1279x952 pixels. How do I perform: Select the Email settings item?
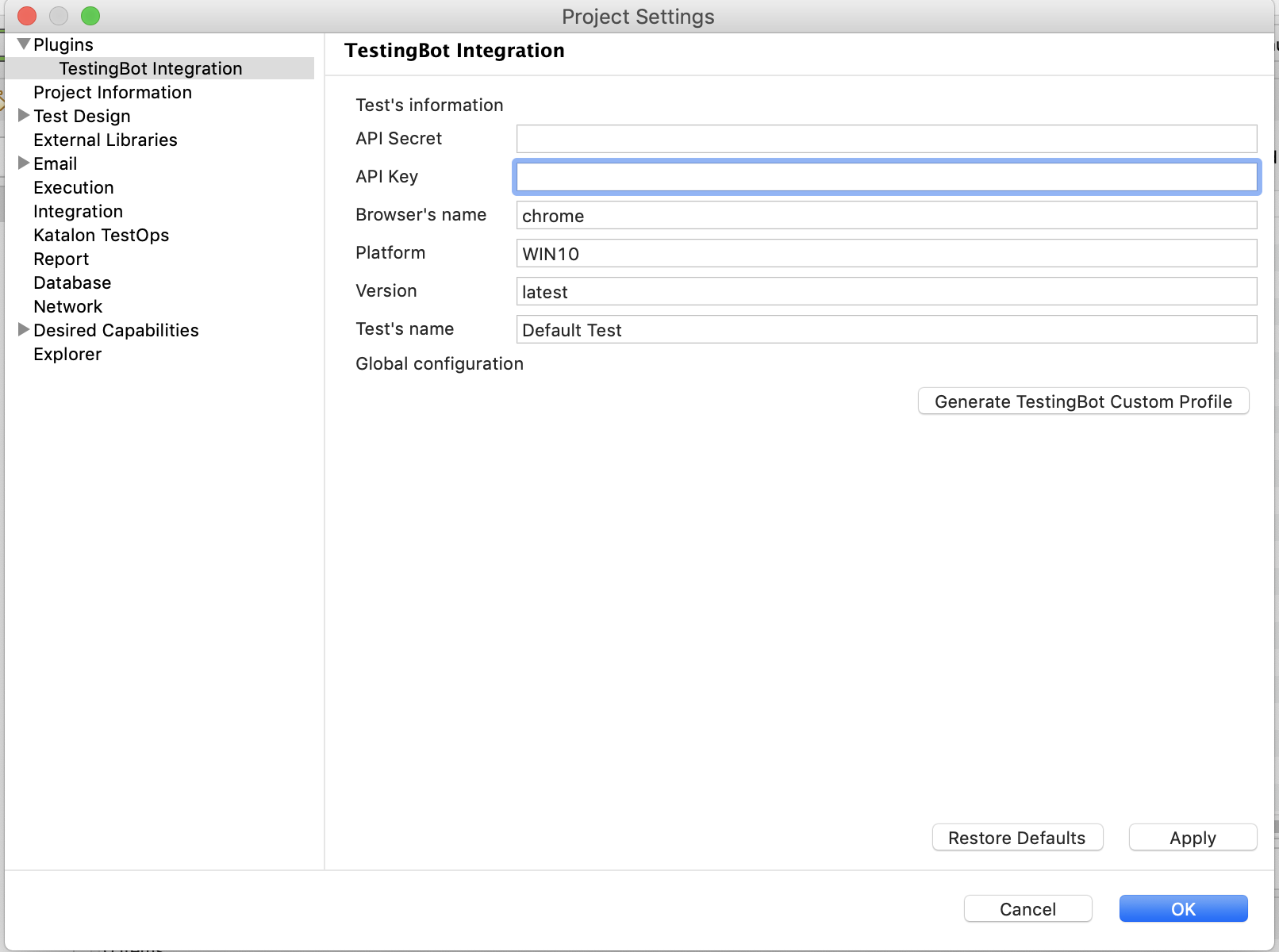[x=56, y=164]
